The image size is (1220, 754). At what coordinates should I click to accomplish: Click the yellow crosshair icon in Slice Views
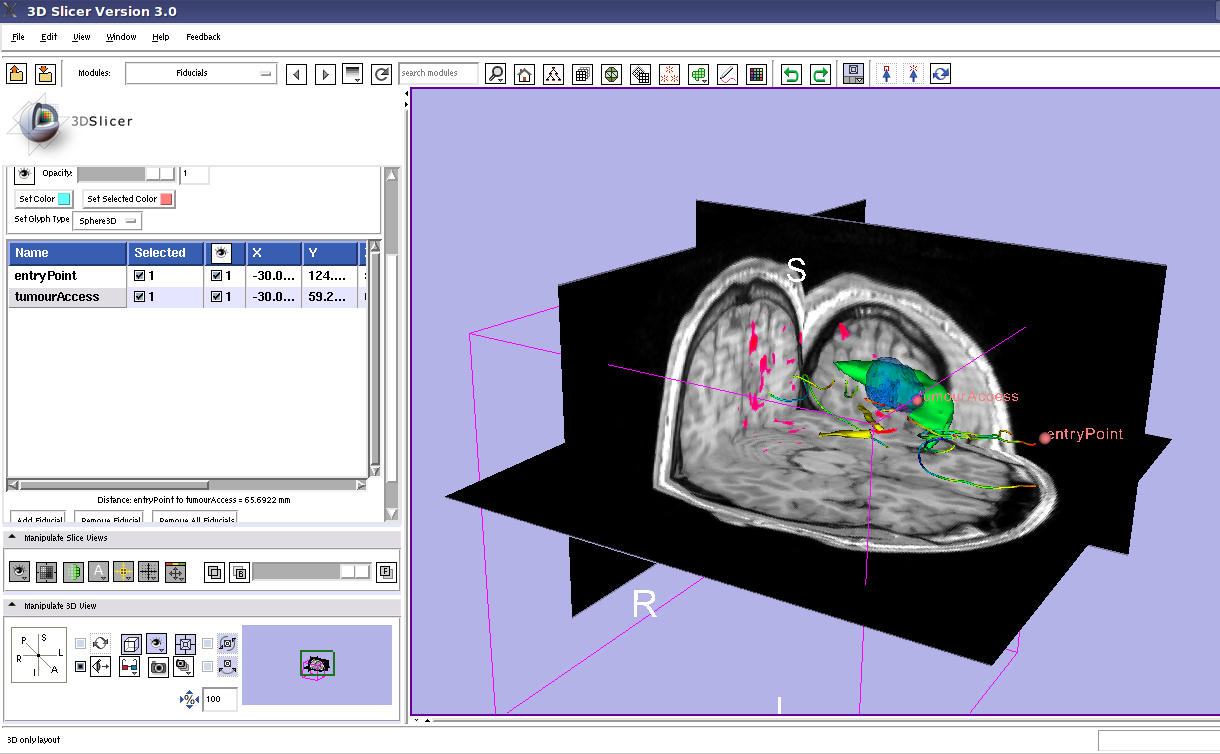[124, 572]
